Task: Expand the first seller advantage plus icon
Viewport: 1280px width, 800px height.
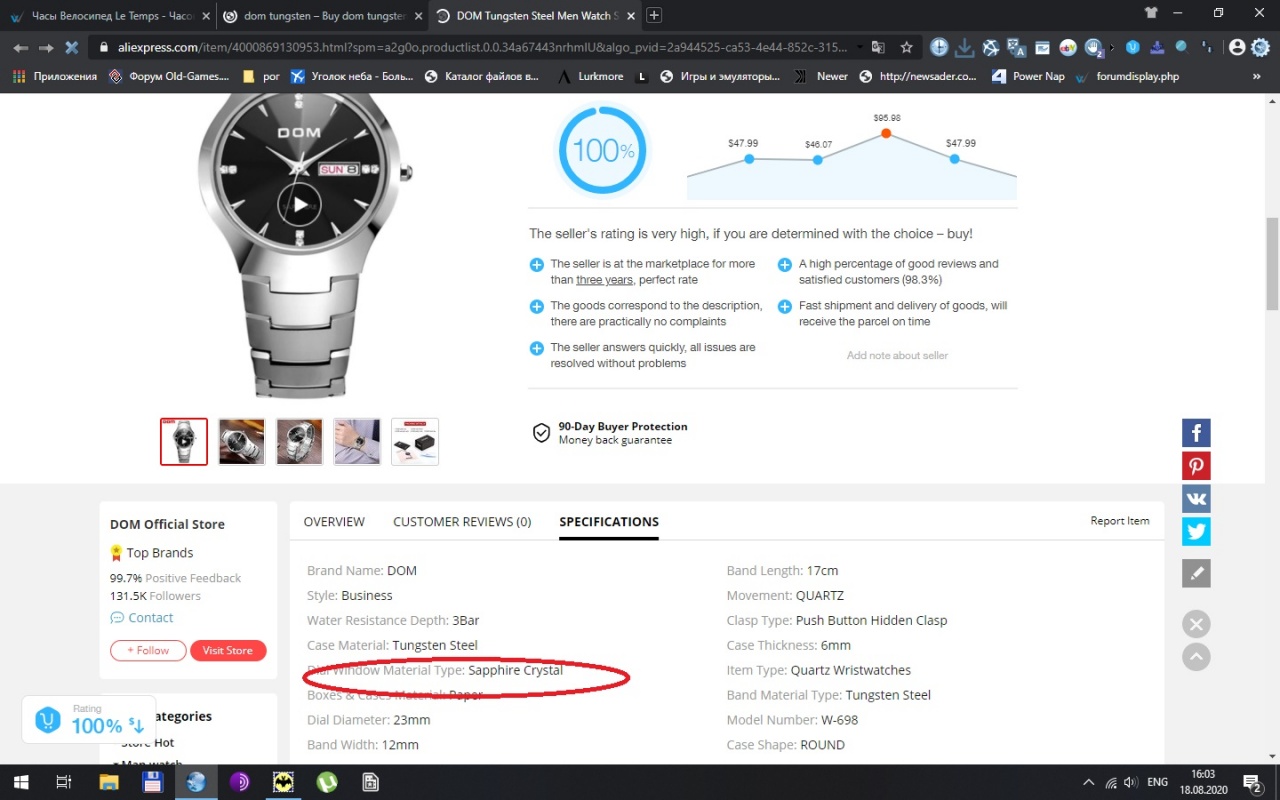Action: pyautogui.click(x=537, y=265)
